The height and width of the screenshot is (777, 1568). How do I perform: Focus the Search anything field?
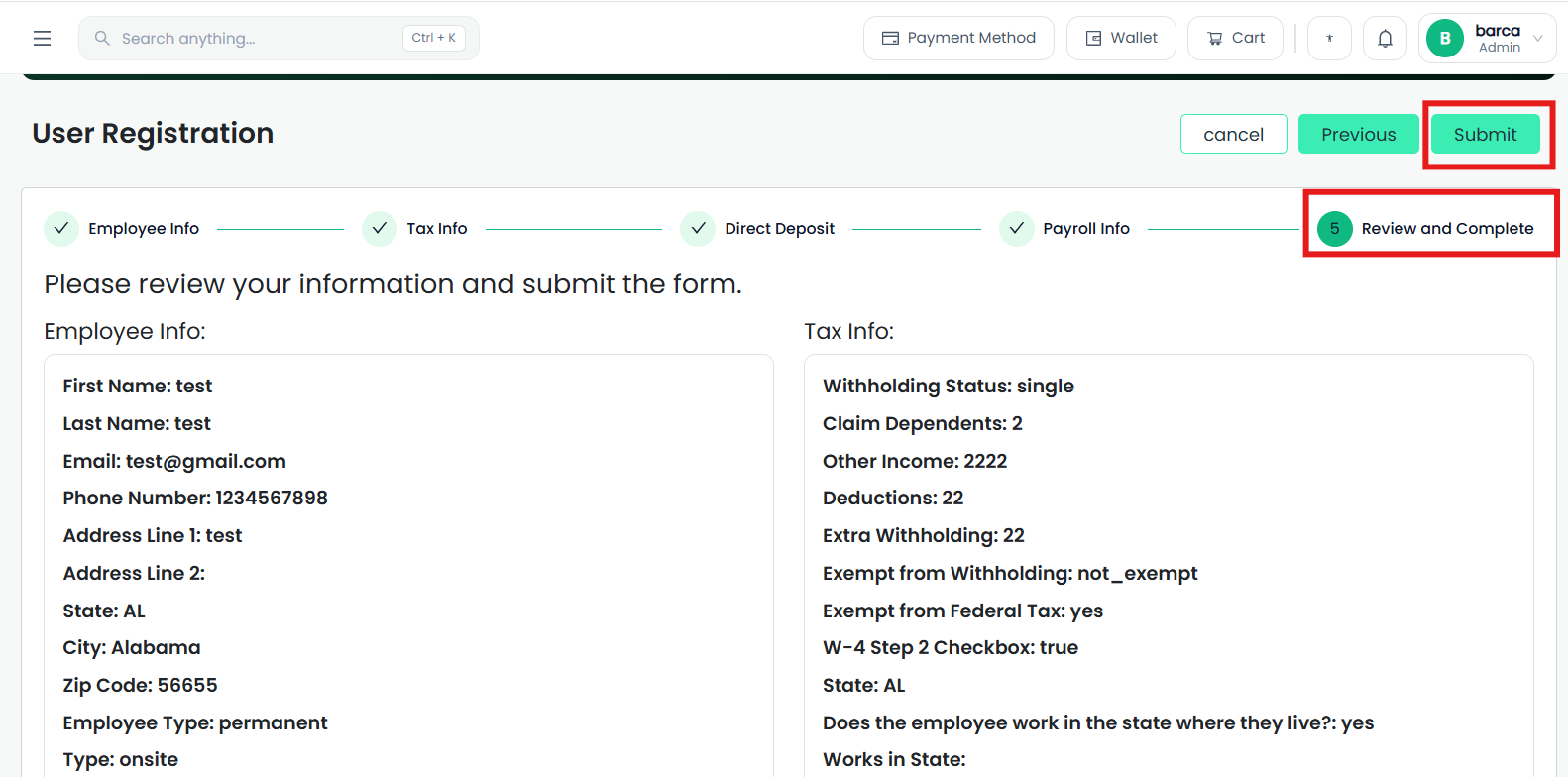coord(279,39)
